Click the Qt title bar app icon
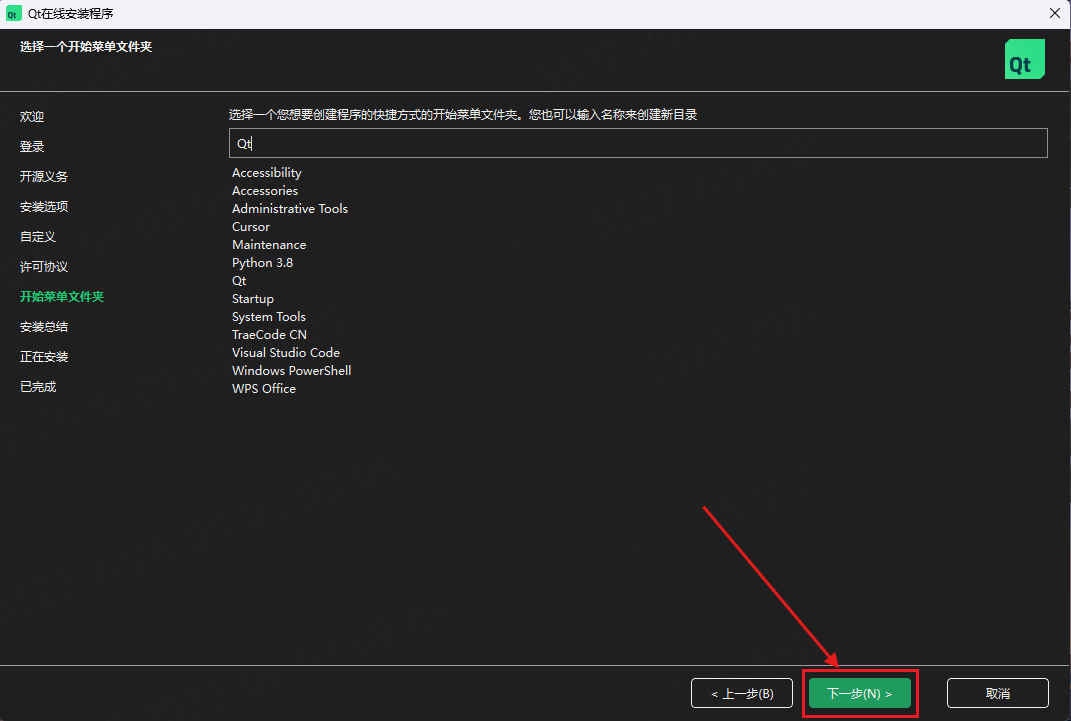 13,14
